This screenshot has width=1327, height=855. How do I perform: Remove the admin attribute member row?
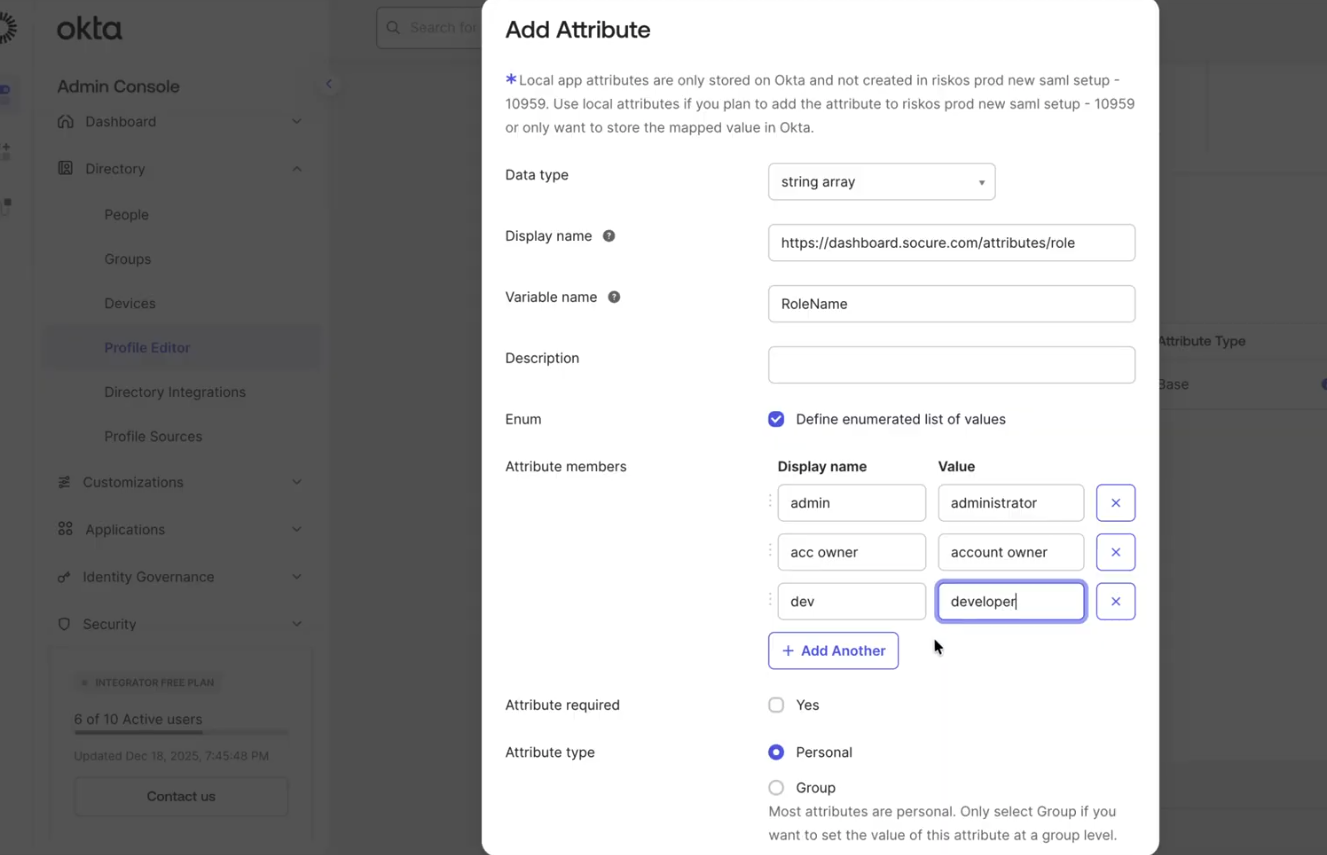click(x=1115, y=503)
